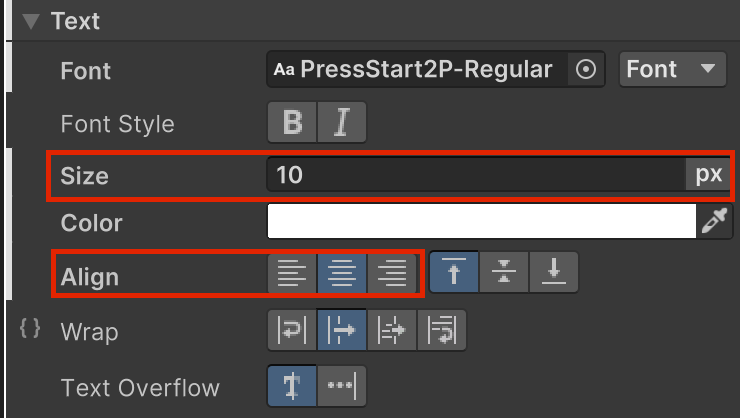This screenshot has width=740, height=418.
Task: Align text vertically to middle
Action: click(504, 273)
